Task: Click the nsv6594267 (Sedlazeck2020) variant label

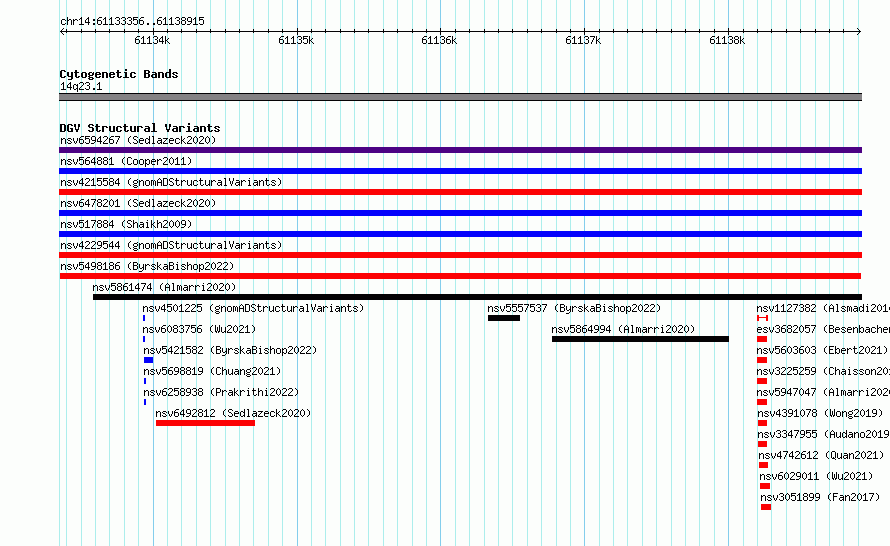Action: (138, 140)
